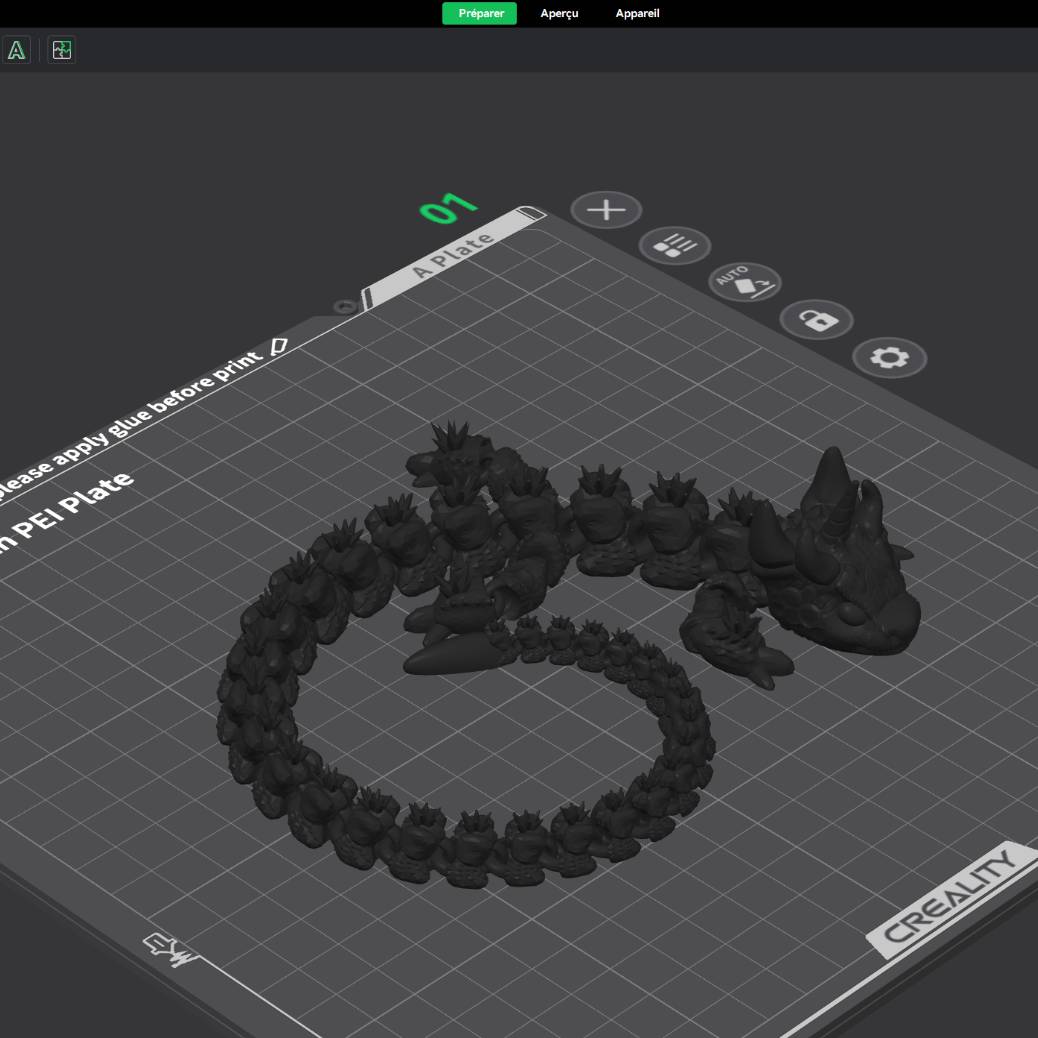This screenshot has width=1038, height=1038.
Task: Switch to the Aperçu tab
Action: 559,14
